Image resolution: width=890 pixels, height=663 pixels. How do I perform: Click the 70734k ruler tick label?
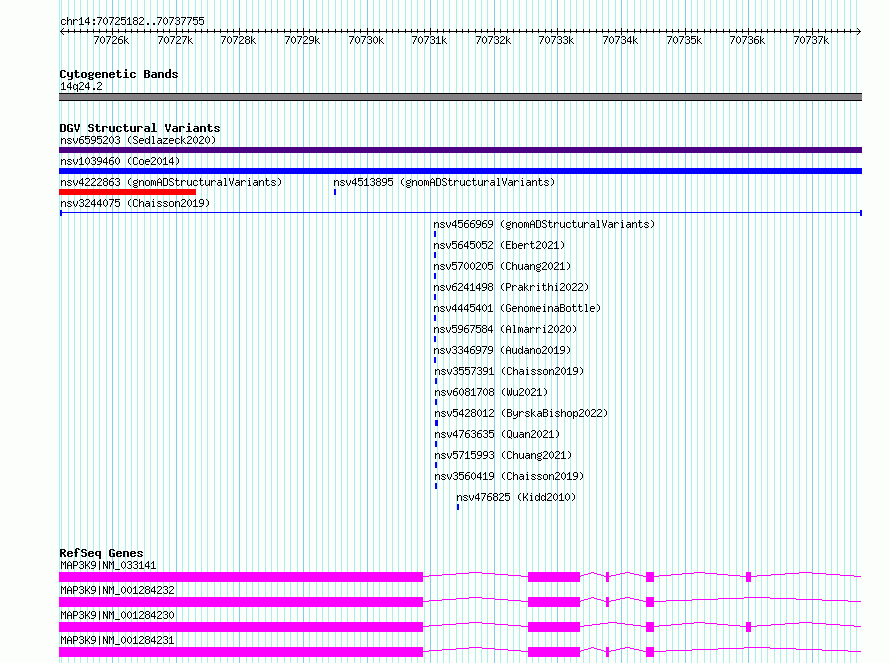click(620, 40)
